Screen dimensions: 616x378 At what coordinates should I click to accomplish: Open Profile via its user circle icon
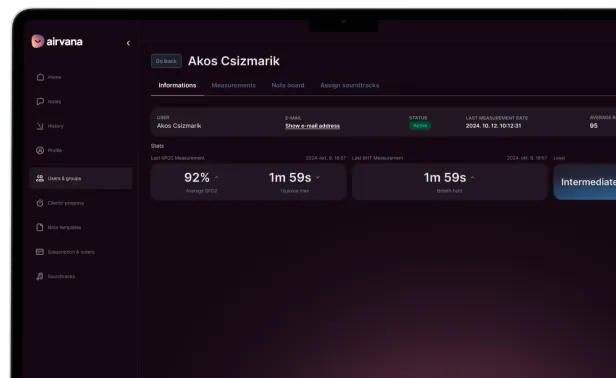point(40,150)
